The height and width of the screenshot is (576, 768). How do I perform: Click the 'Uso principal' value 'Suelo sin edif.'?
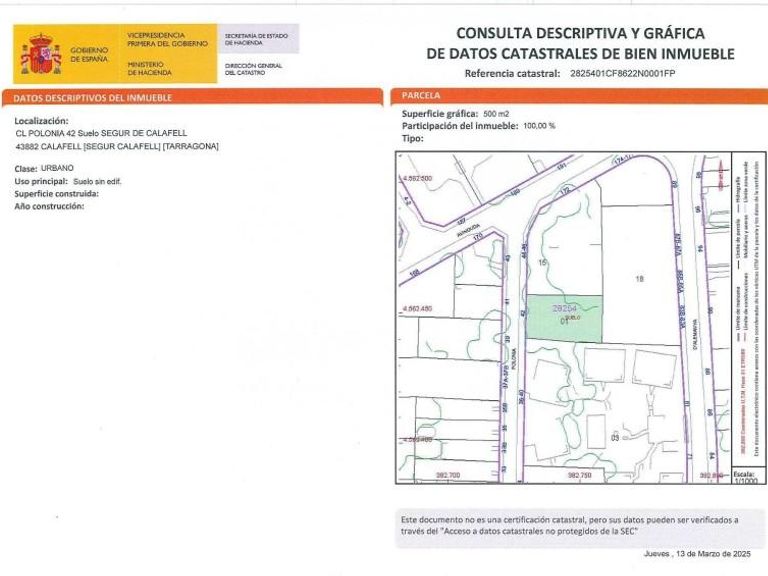point(97,181)
